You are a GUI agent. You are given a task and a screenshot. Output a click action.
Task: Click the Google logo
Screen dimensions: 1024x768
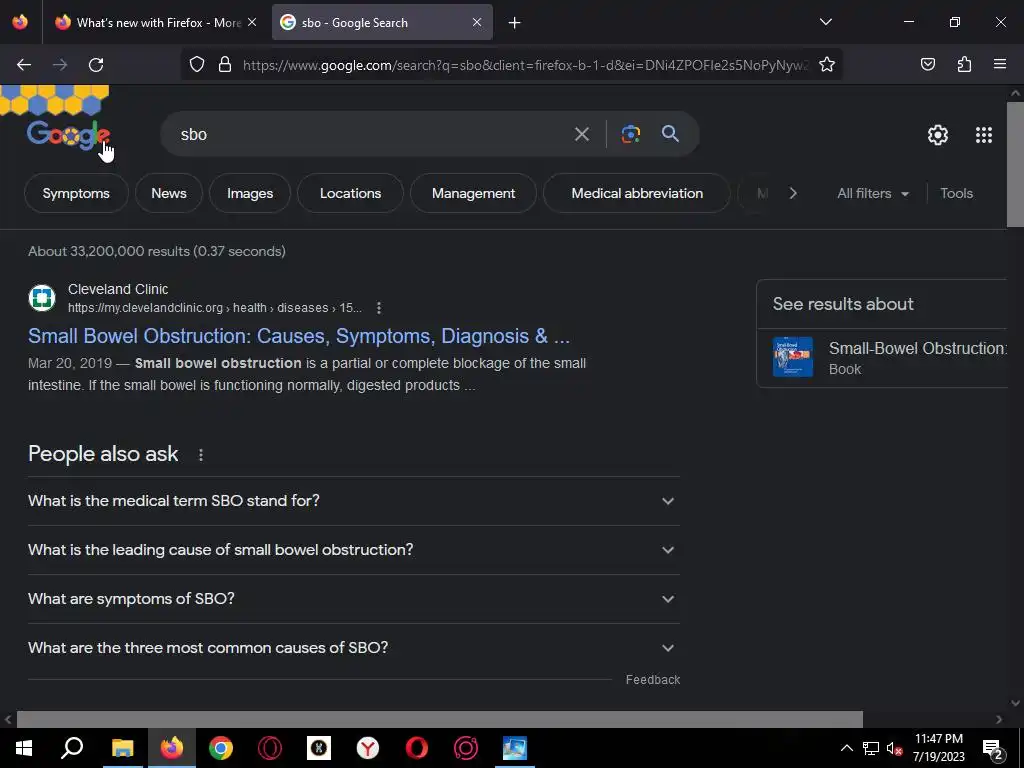click(68, 135)
